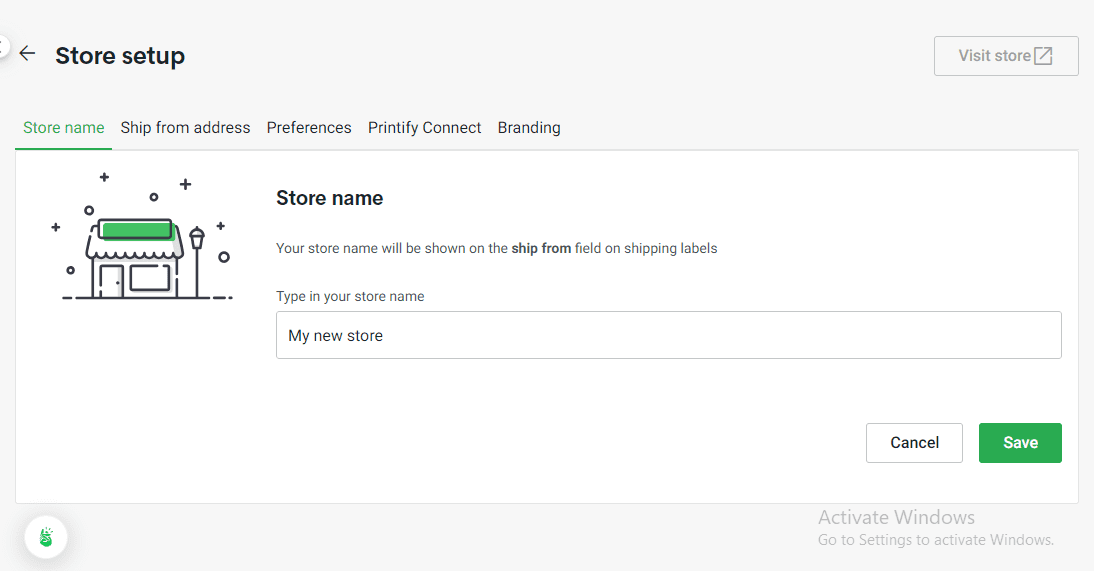Click the back arrow beside Store setup
The image size is (1094, 571).
point(27,54)
